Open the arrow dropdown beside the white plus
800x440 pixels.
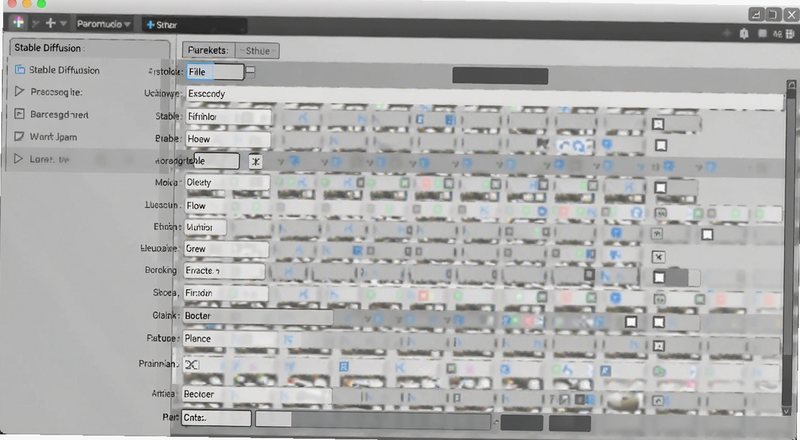point(63,23)
